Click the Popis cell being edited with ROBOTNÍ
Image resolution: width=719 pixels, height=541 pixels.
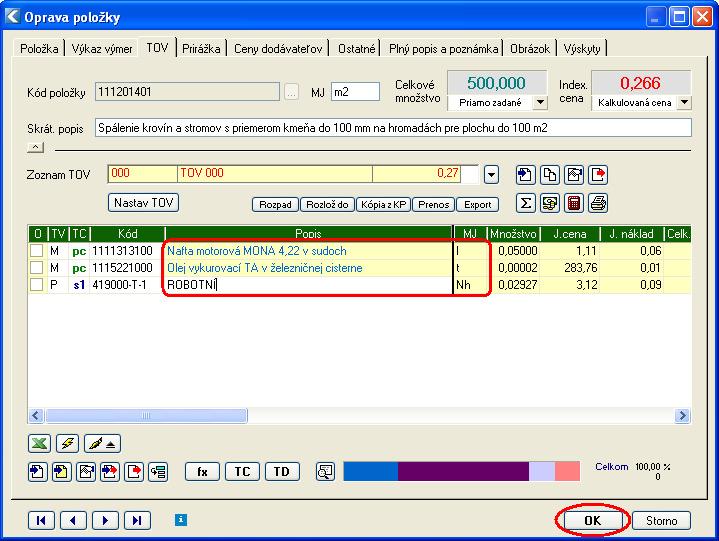309,285
